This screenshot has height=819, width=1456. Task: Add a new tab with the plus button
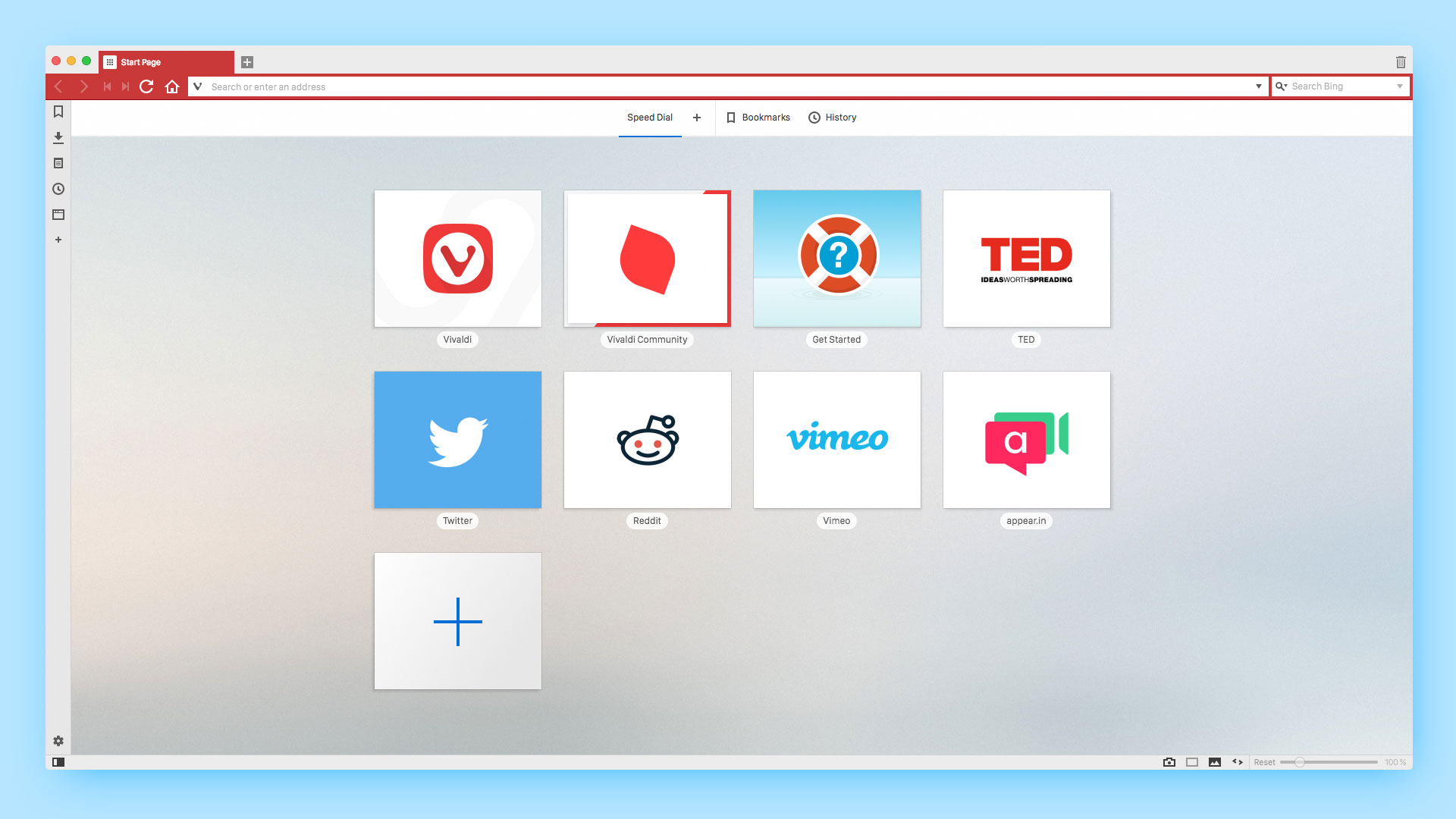point(247,62)
